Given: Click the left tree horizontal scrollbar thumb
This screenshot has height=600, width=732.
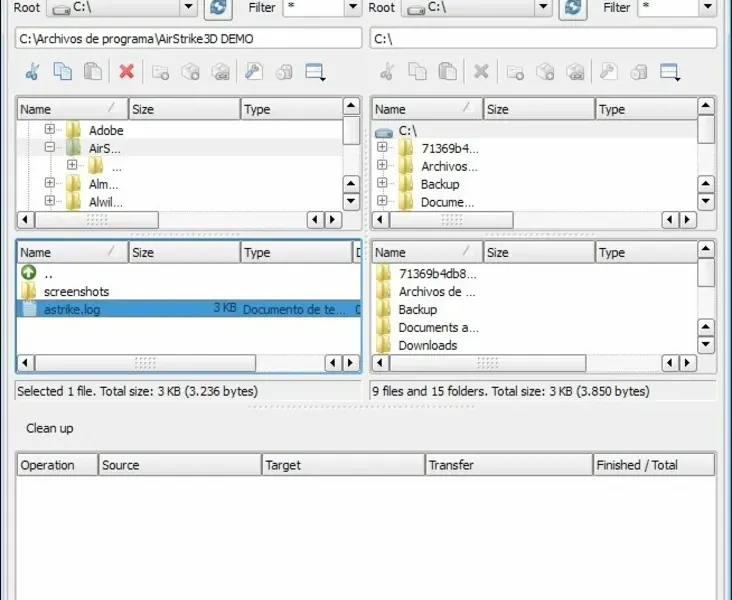Looking at the screenshot, I should 97,220.
